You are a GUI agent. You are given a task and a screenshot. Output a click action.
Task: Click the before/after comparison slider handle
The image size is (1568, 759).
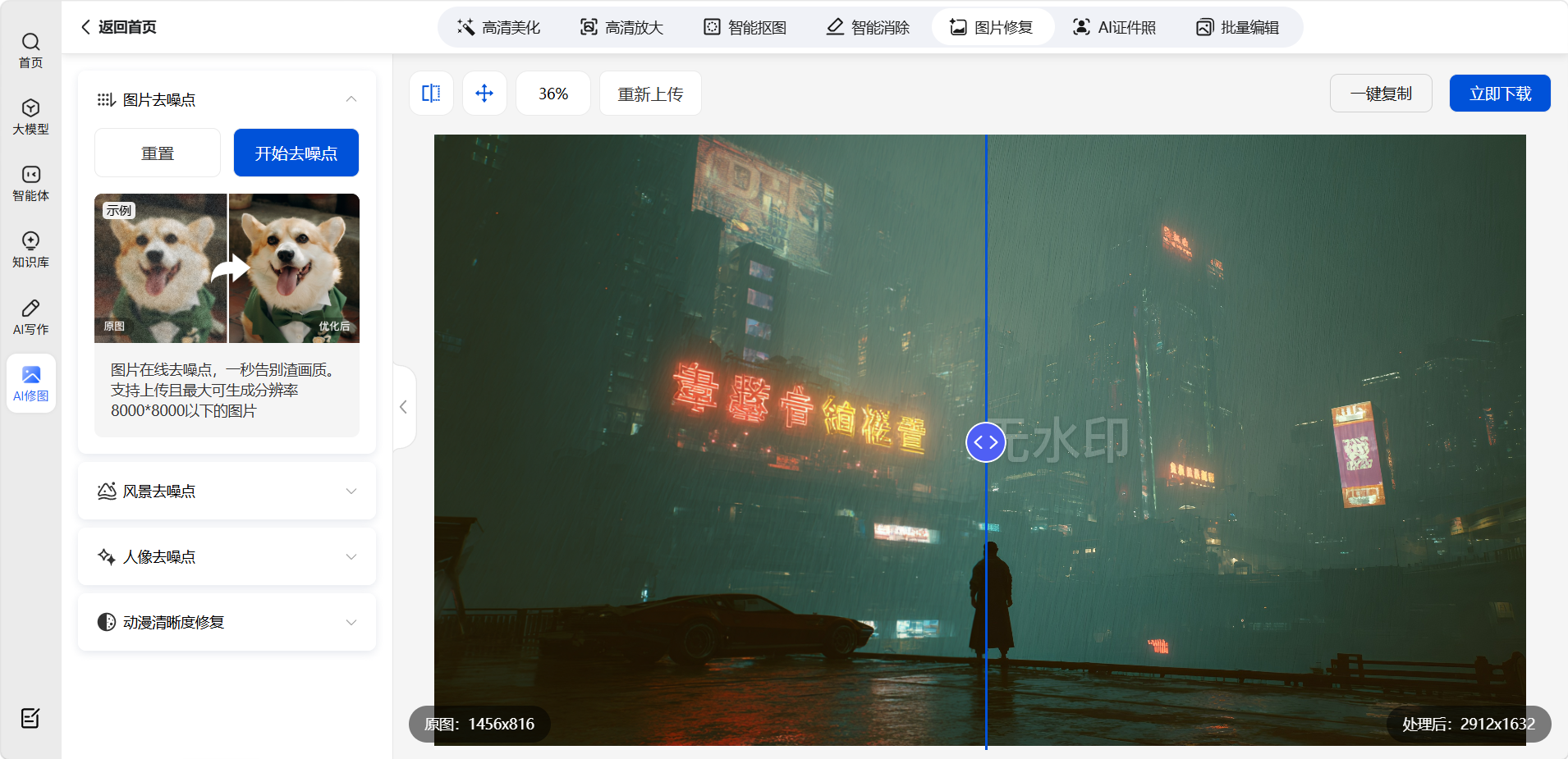click(986, 442)
